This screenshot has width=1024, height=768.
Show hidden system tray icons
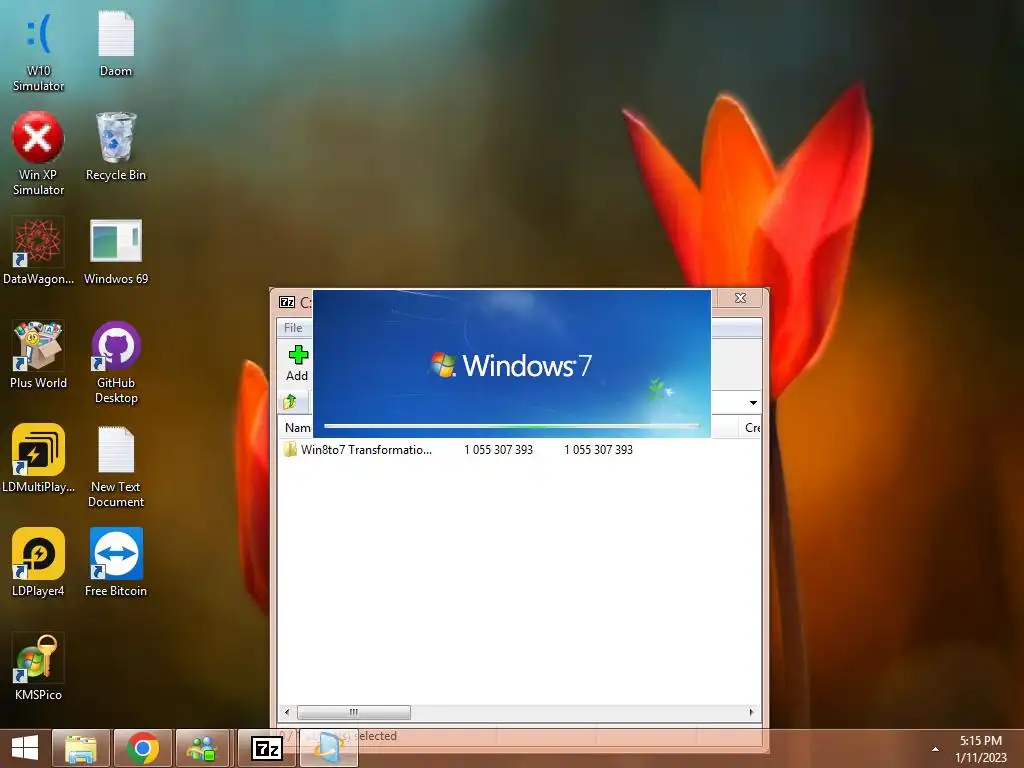pyautogui.click(x=935, y=749)
